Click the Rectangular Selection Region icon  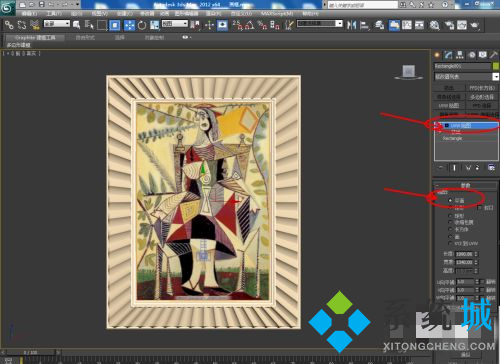102,25
